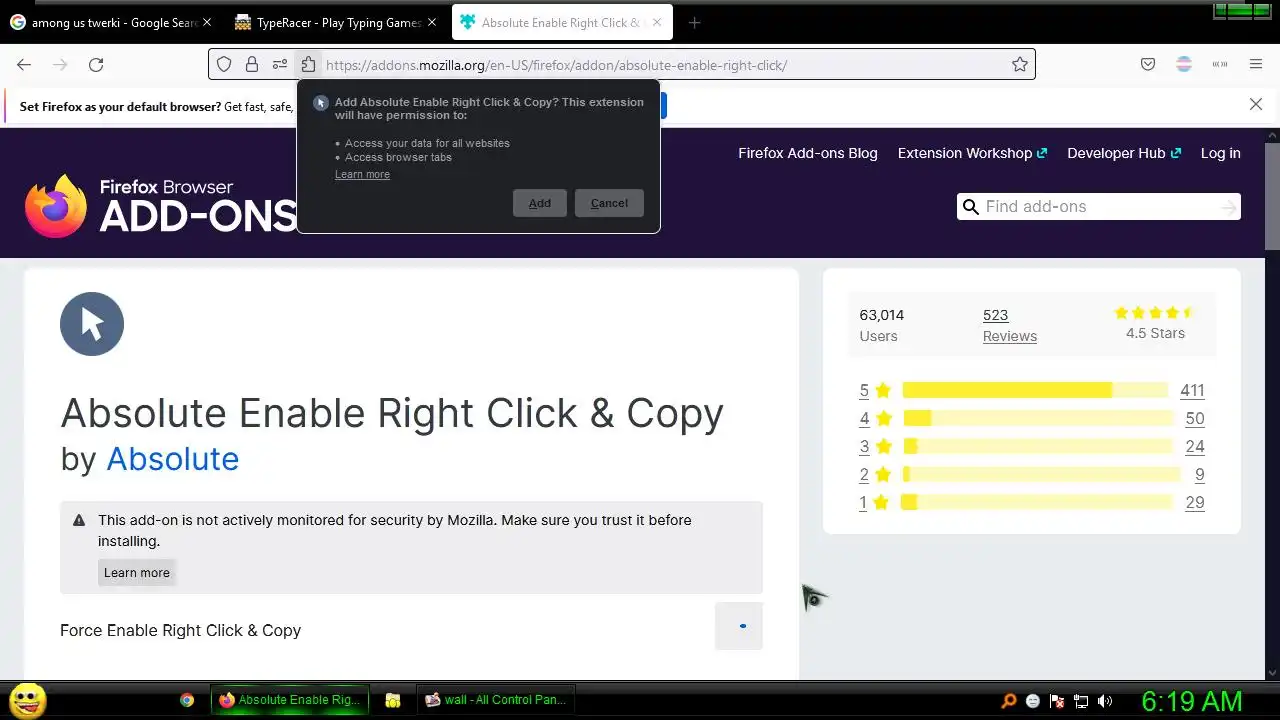The image size is (1280, 720).
Task: Open the 29 one-star reviews count
Action: click(x=1195, y=502)
